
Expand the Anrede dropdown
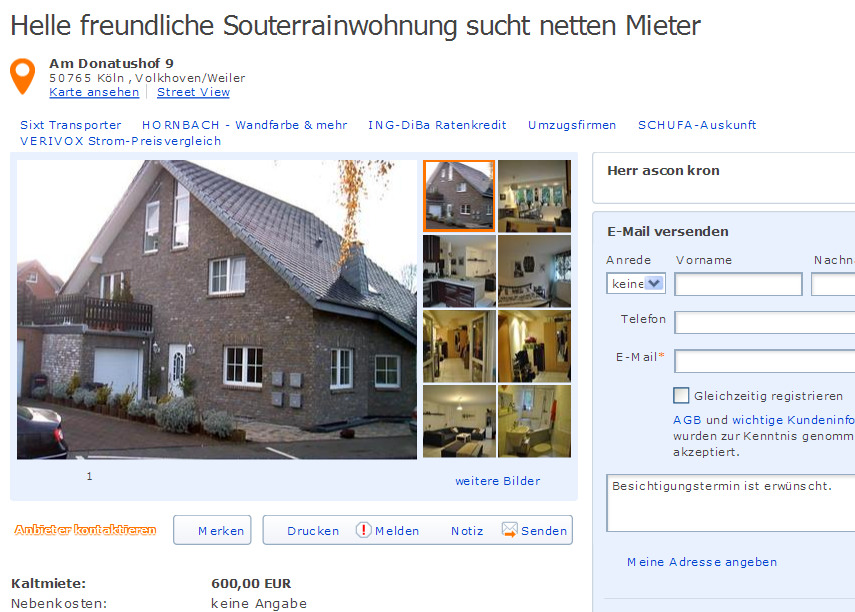click(x=636, y=284)
